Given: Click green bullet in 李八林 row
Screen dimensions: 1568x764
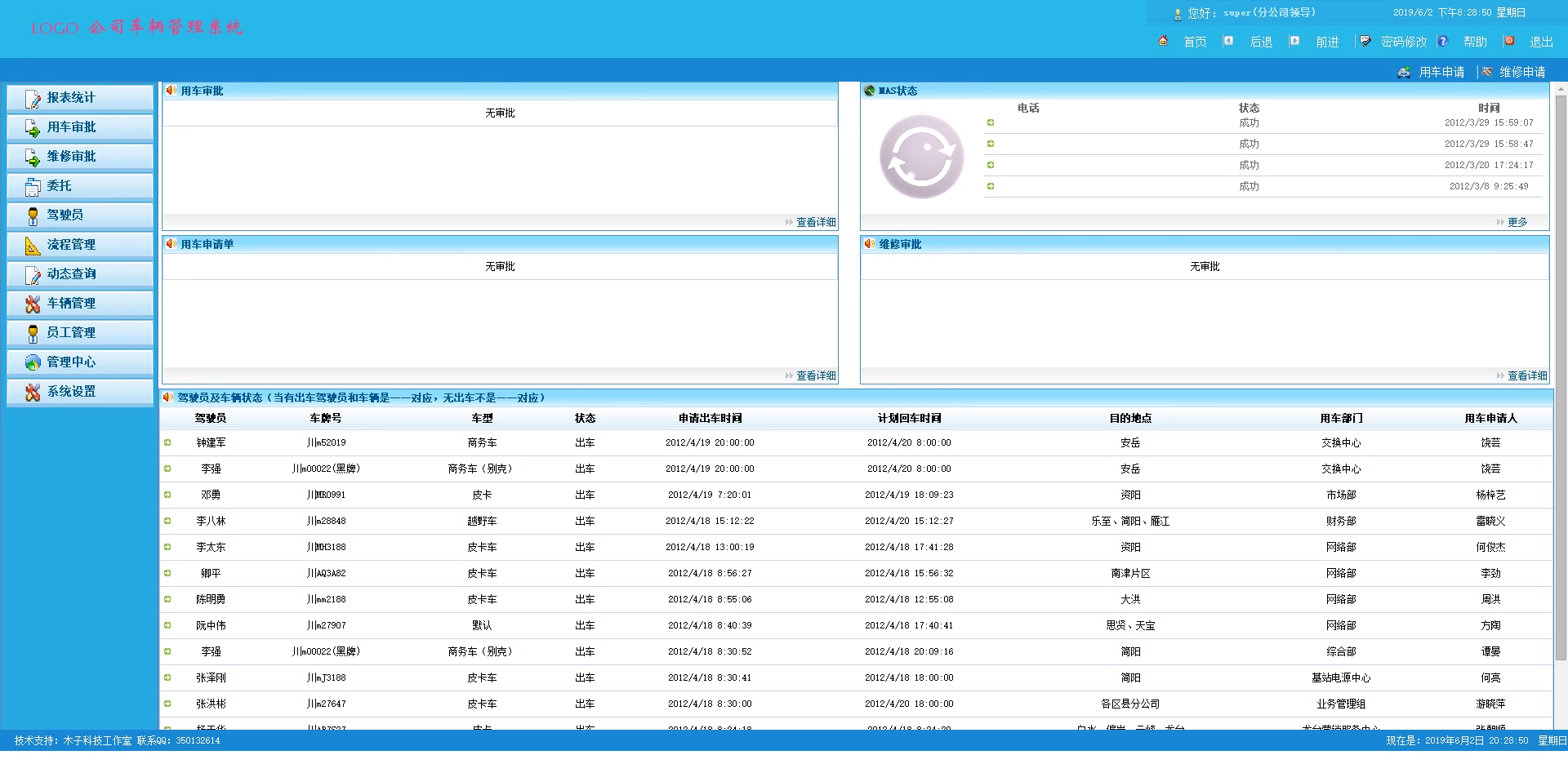Looking at the screenshot, I should click(x=167, y=521).
